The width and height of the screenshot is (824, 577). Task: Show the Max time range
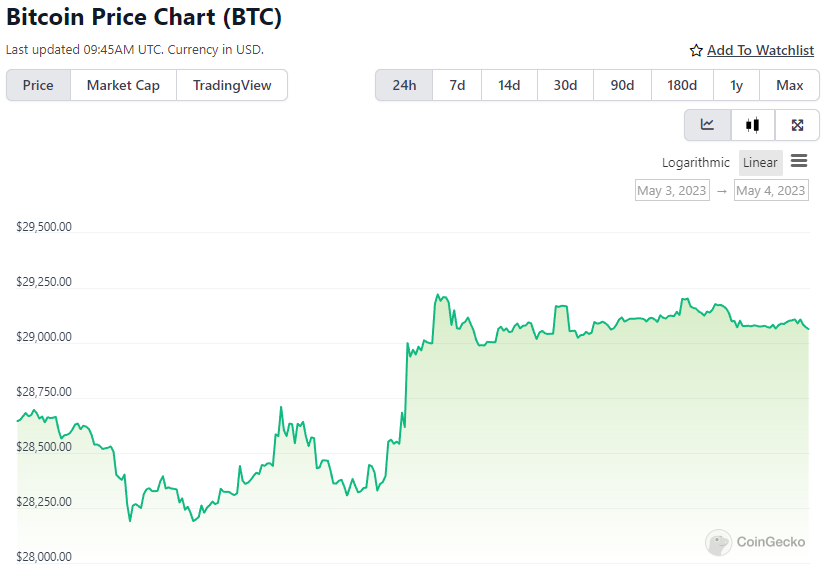pyautogui.click(x=789, y=85)
